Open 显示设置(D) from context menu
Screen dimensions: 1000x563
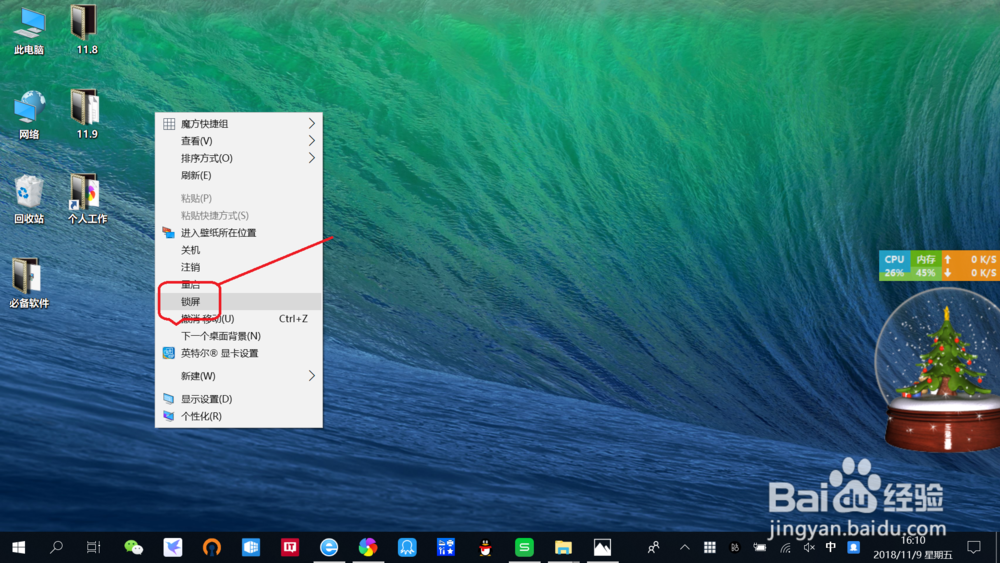tap(239, 399)
